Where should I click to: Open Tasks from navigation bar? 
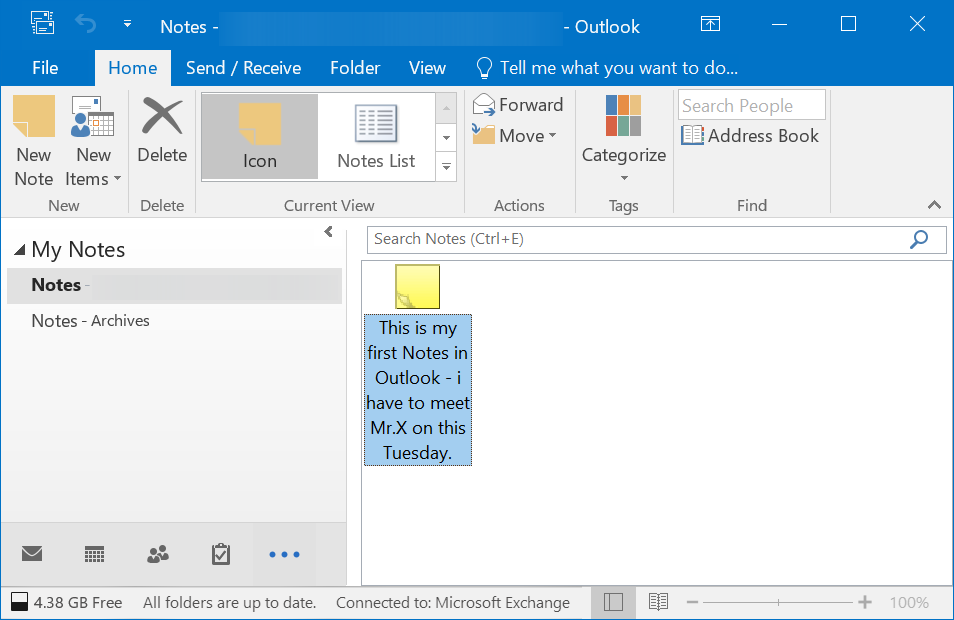(x=221, y=554)
